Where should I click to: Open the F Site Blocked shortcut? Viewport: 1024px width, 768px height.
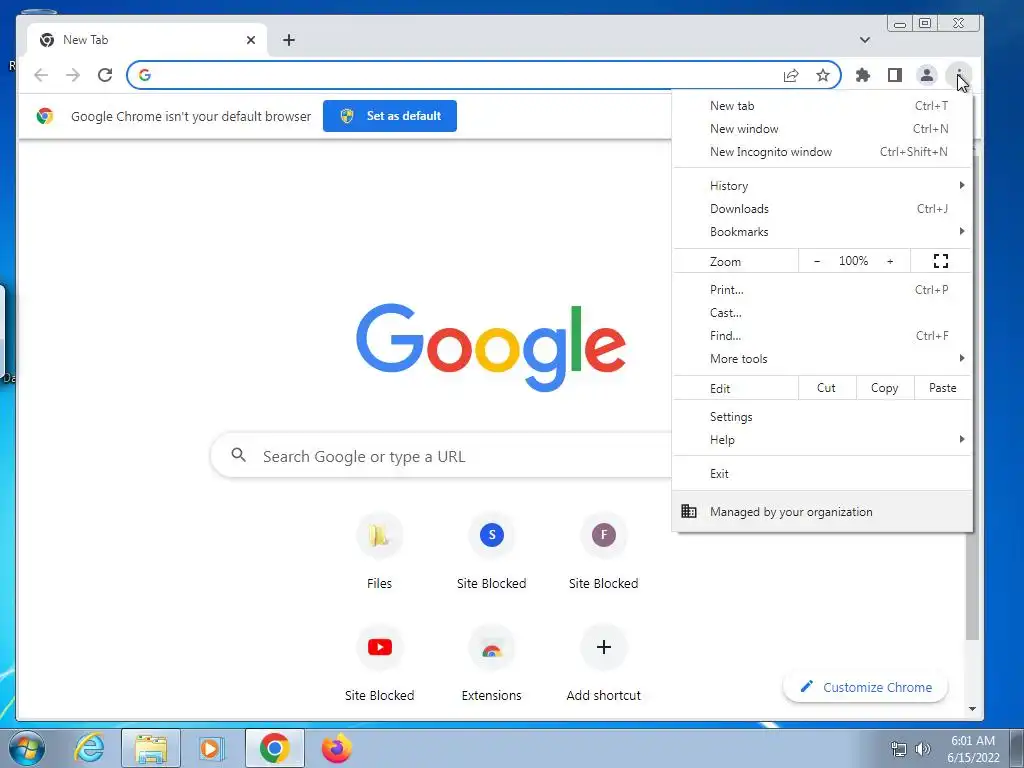pyautogui.click(x=603, y=552)
